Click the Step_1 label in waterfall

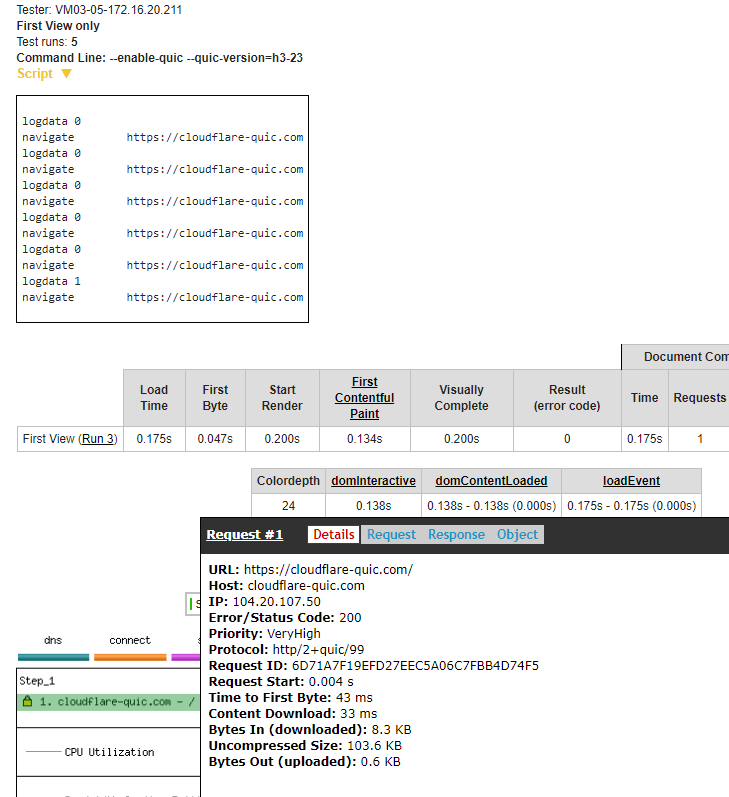pos(37,681)
